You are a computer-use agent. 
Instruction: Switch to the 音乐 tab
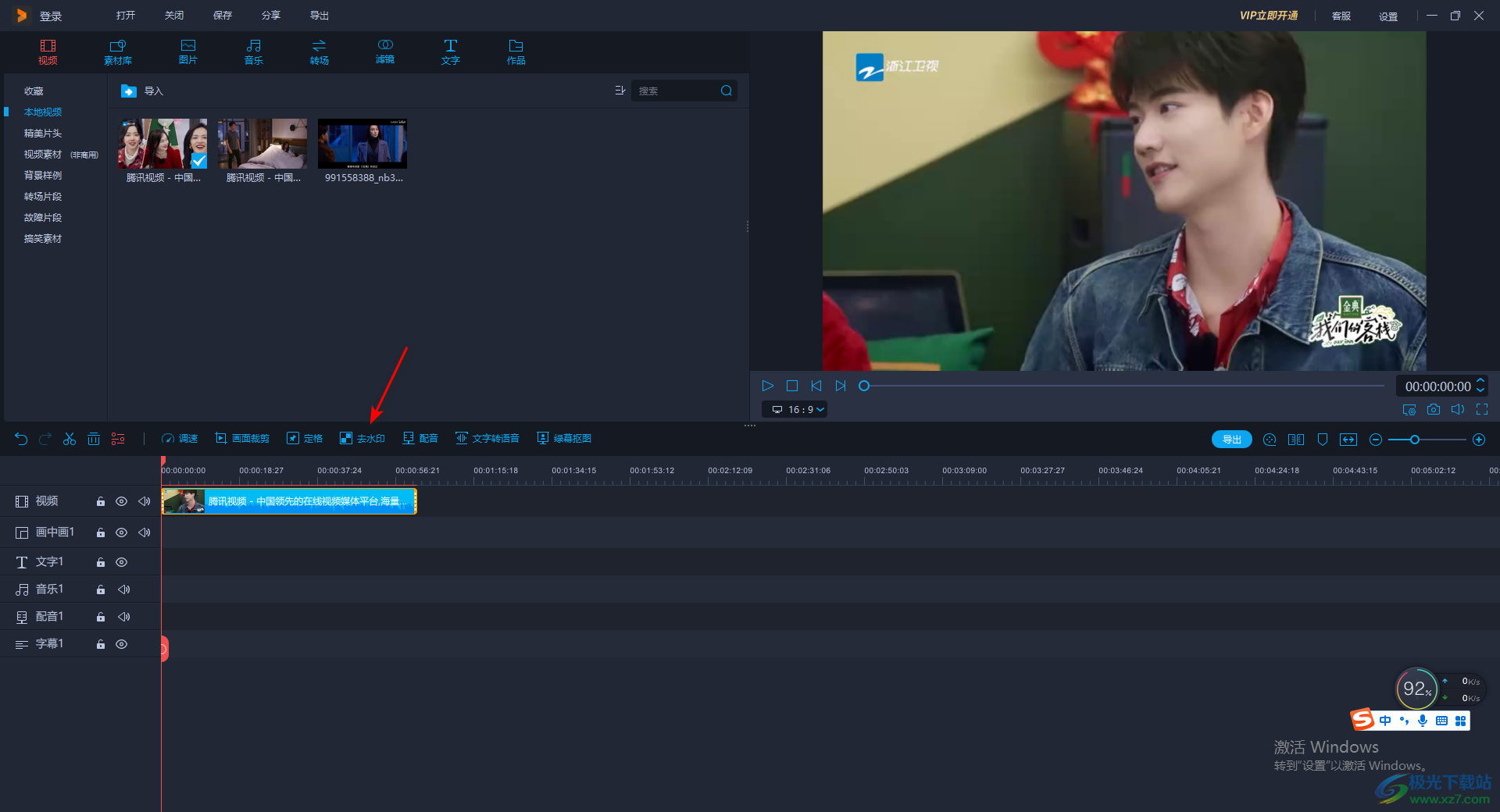pyautogui.click(x=254, y=52)
